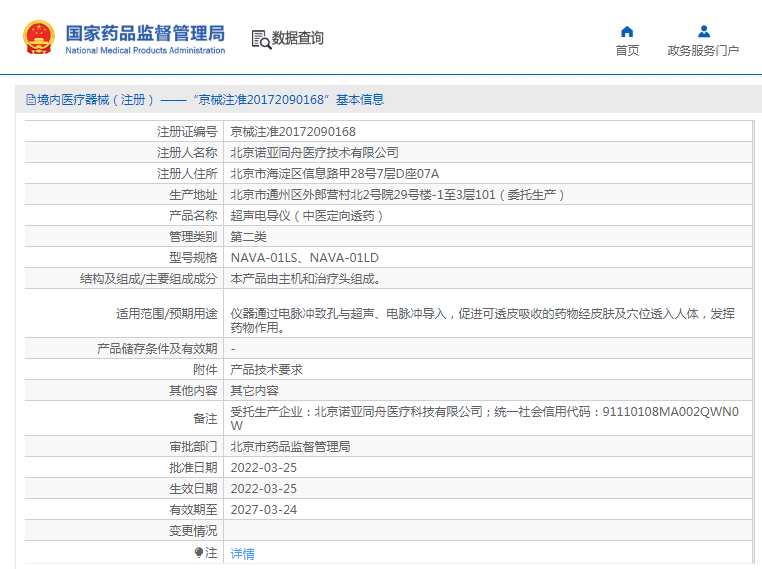Click 型号规格 row label
Screen dimensions: 762x569
click(193, 258)
